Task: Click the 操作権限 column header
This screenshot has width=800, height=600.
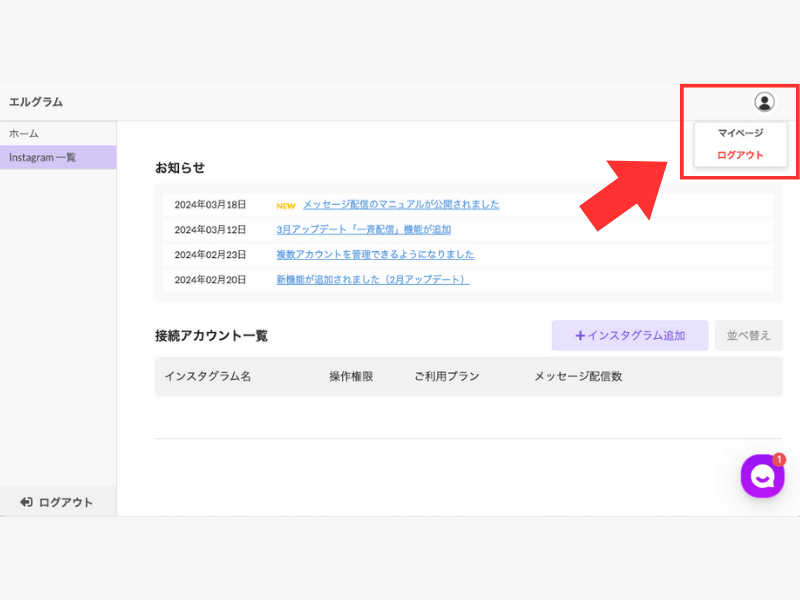Action: [351, 377]
